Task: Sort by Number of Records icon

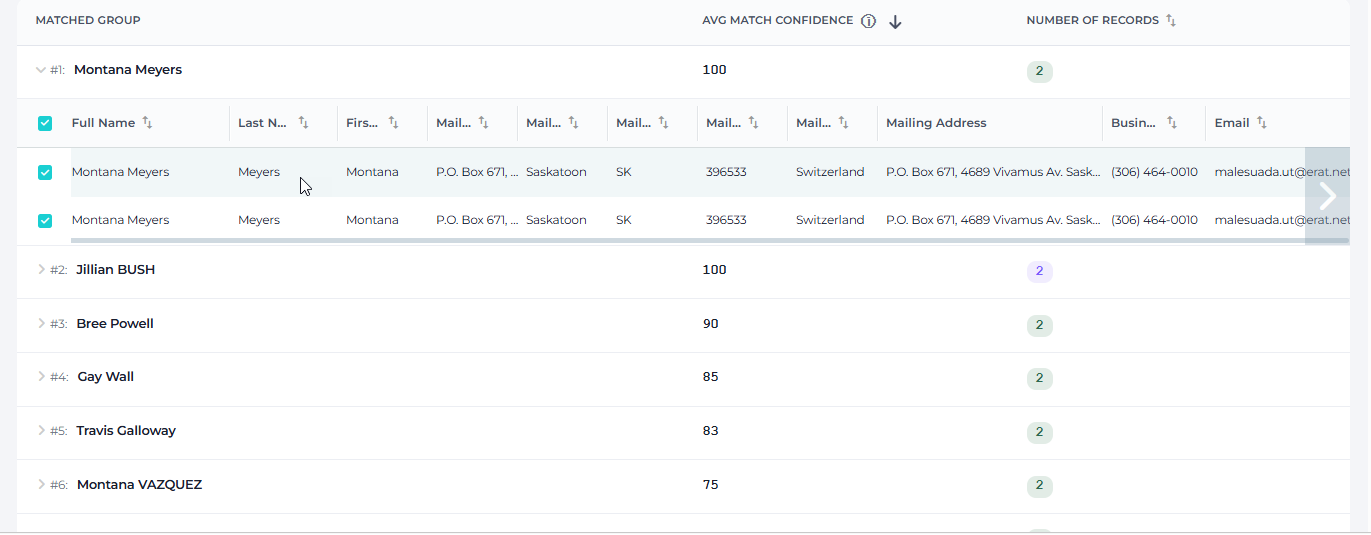Action: (1171, 20)
